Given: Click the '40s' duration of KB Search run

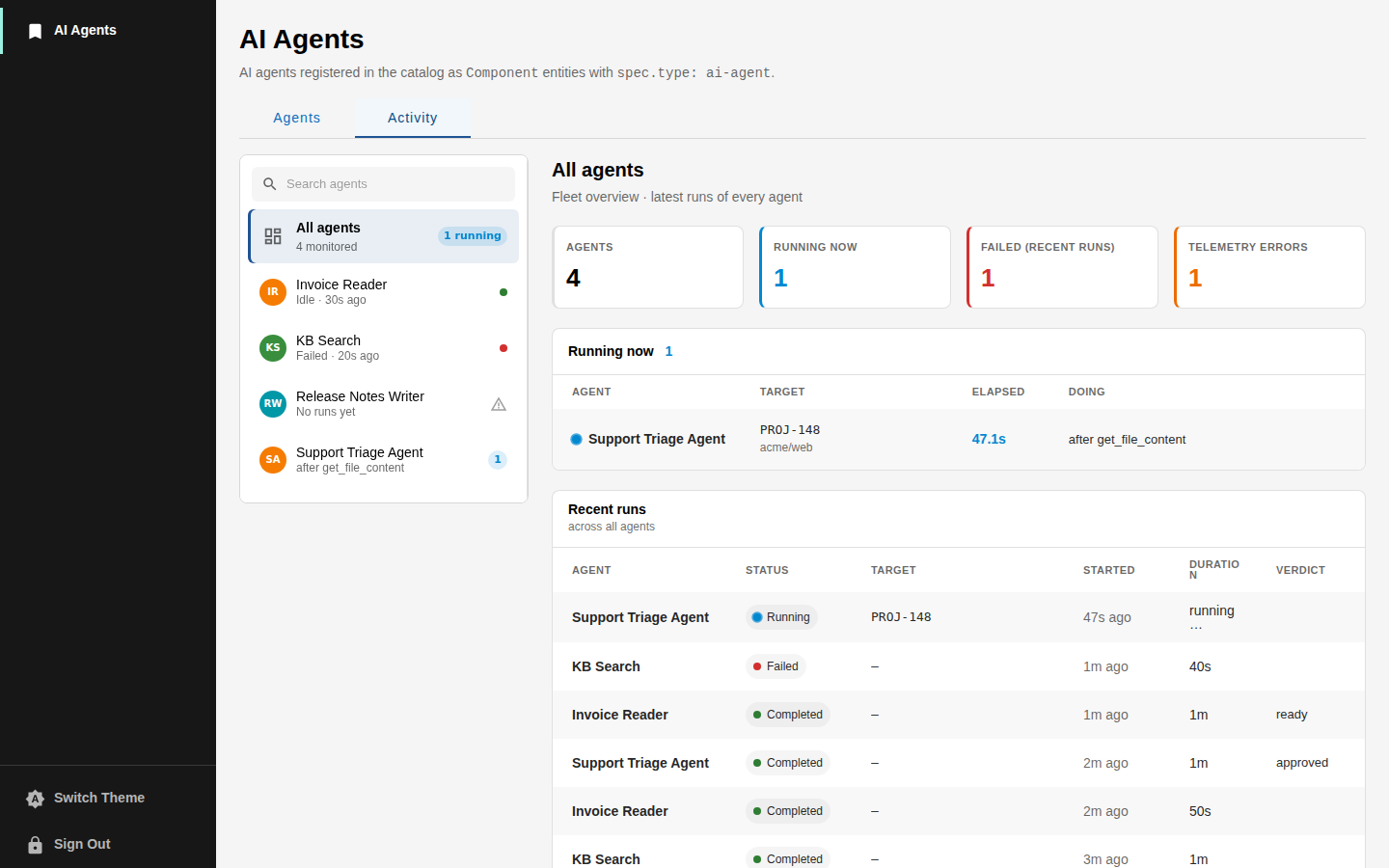Looking at the screenshot, I should [1200, 666].
